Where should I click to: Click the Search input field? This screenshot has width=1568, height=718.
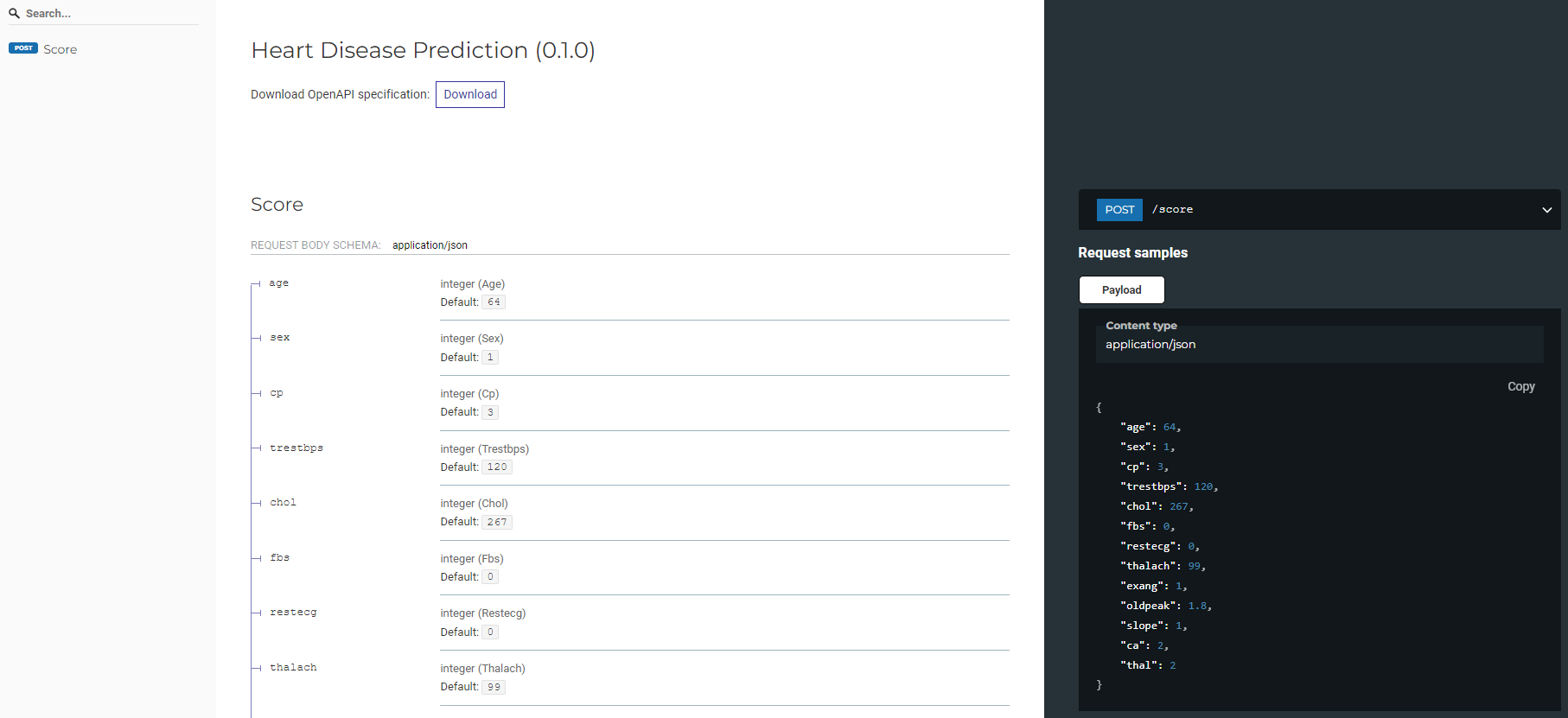pyautogui.click(x=104, y=14)
